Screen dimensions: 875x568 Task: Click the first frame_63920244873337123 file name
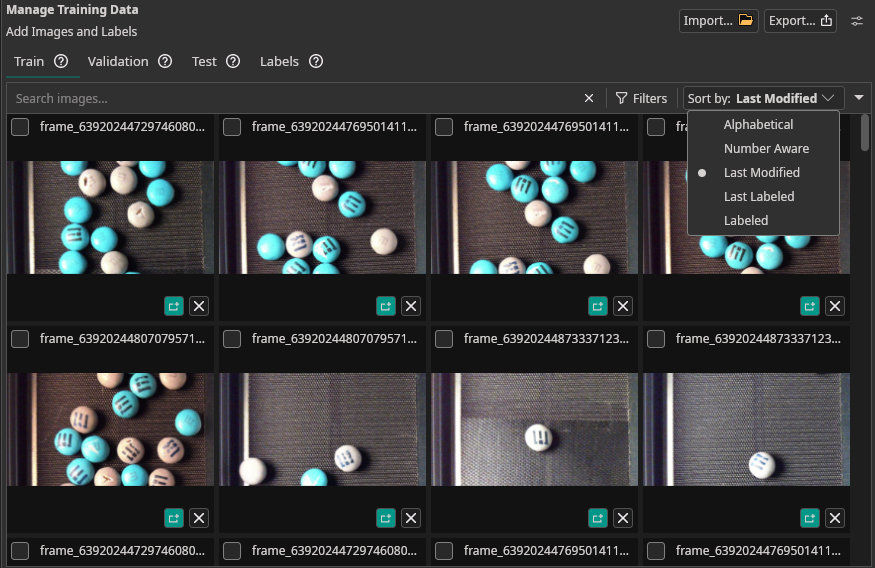(546, 339)
